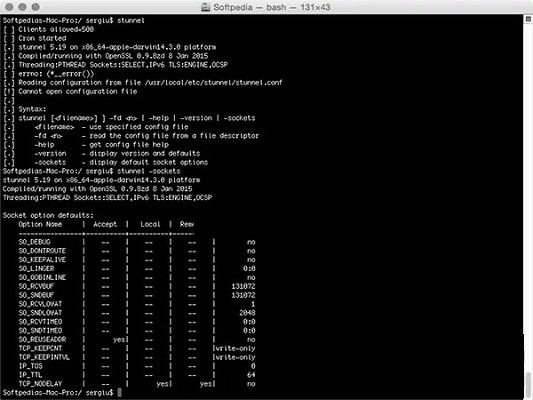Click the 'Option Name' column header
Screen dimensions: 533x400
pyautogui.click(x=40, y=224)
